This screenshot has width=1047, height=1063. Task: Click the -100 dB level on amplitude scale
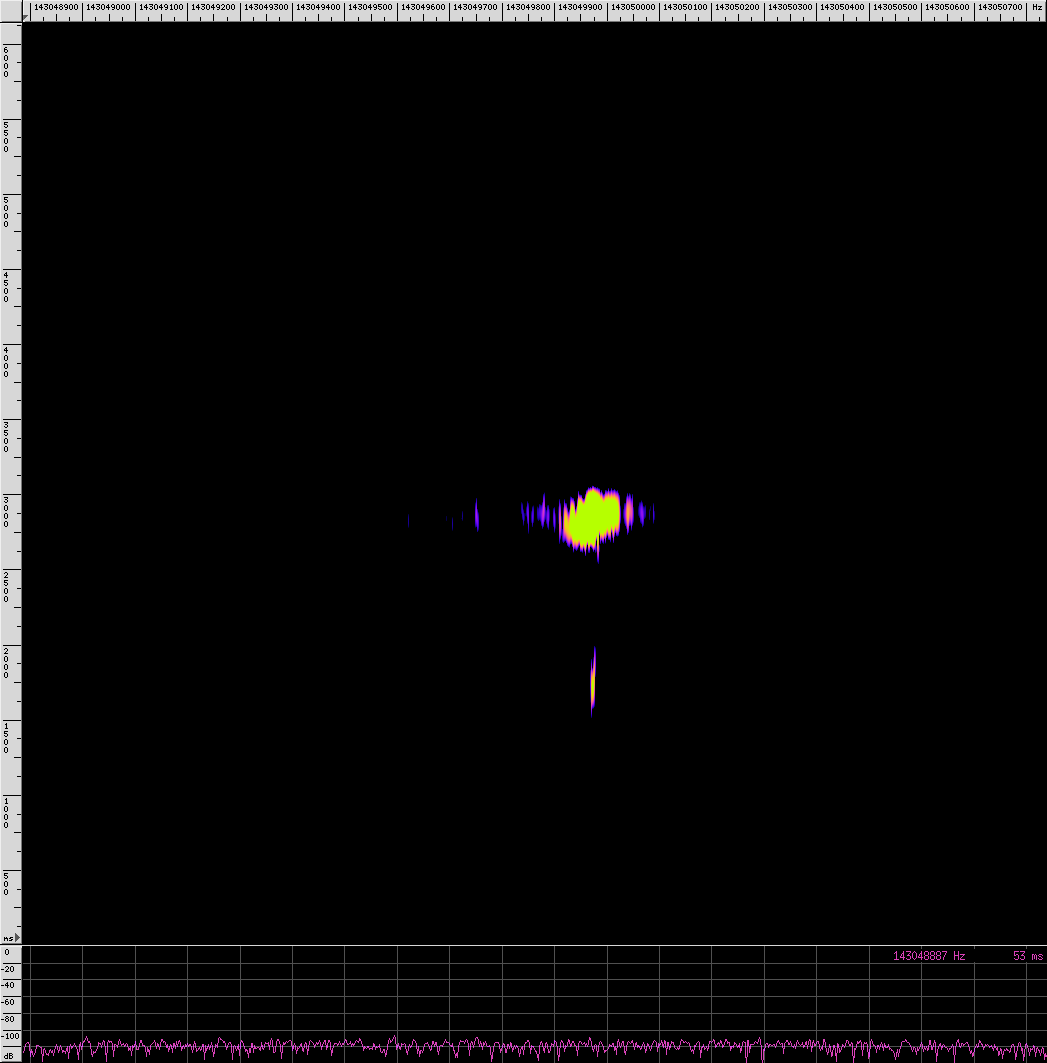pos(10,1036)
